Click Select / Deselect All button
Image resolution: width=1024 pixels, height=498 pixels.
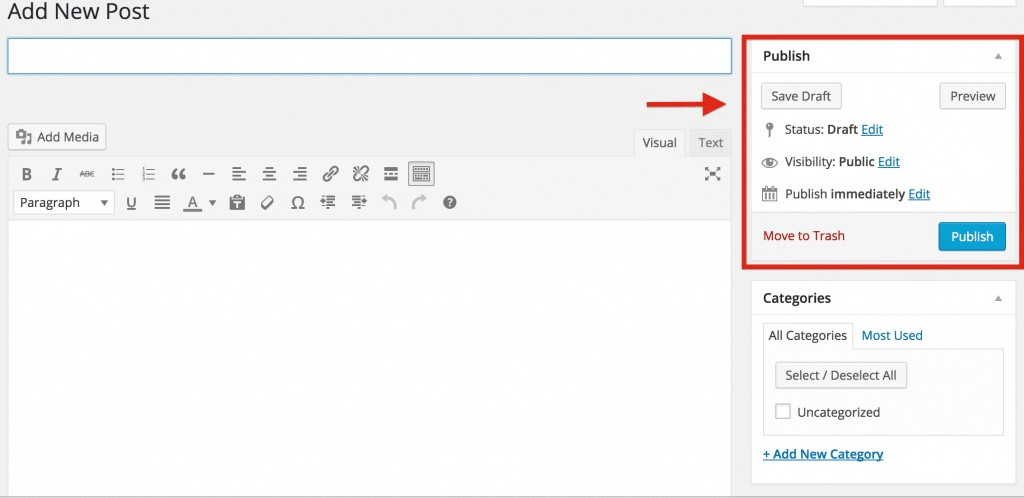[841, 375]
